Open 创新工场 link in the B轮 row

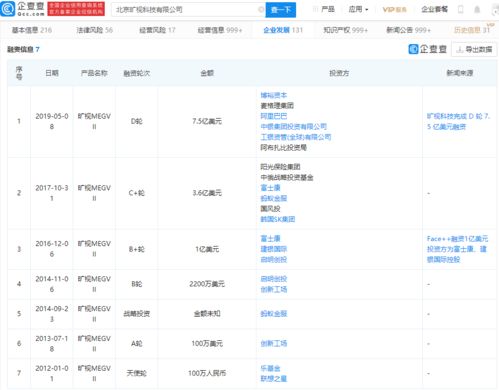[x=274, y=289]
